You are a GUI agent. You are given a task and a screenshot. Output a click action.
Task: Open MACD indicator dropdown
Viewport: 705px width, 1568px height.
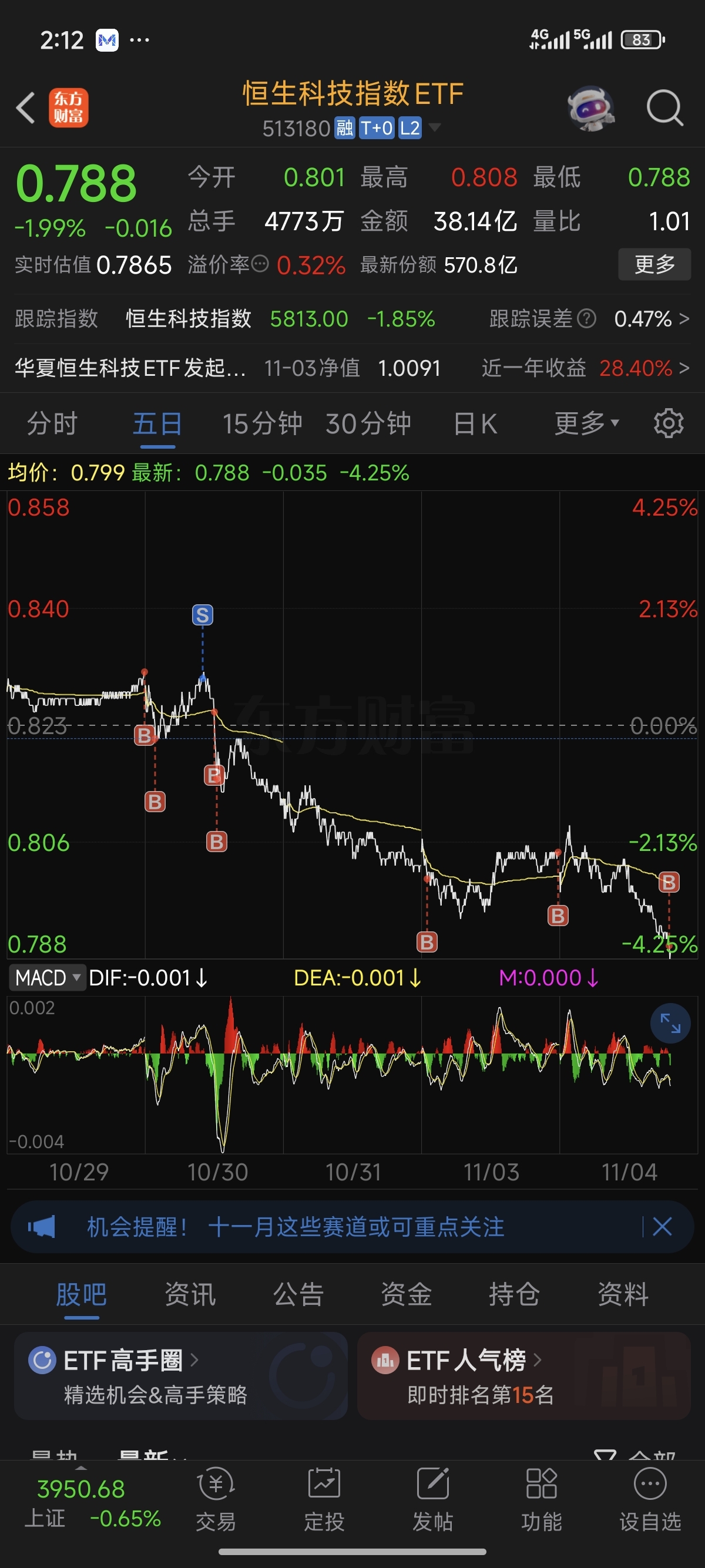[x=48, y=978]
